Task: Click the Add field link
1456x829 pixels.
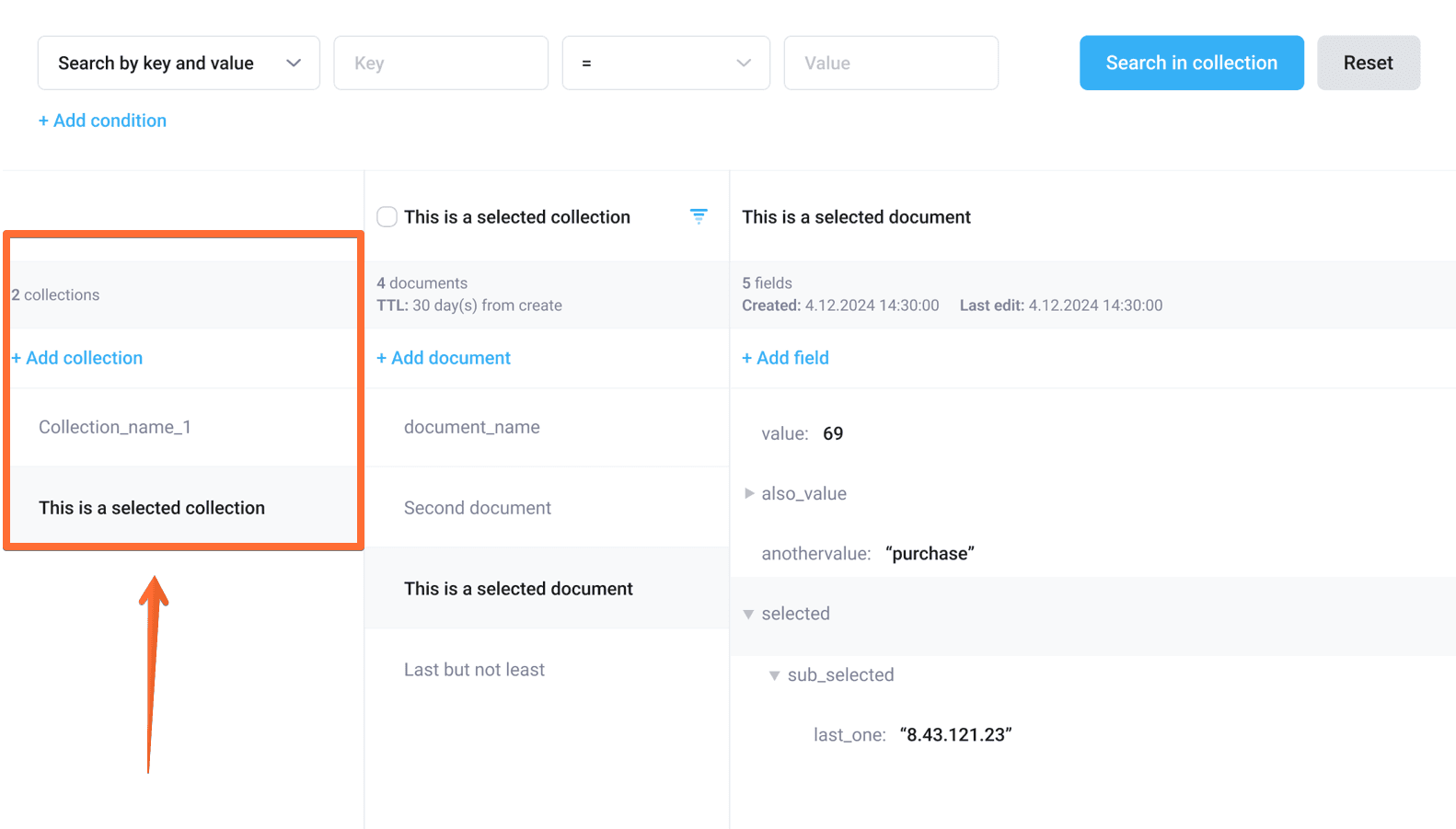Action: click(x=785, y=358)
